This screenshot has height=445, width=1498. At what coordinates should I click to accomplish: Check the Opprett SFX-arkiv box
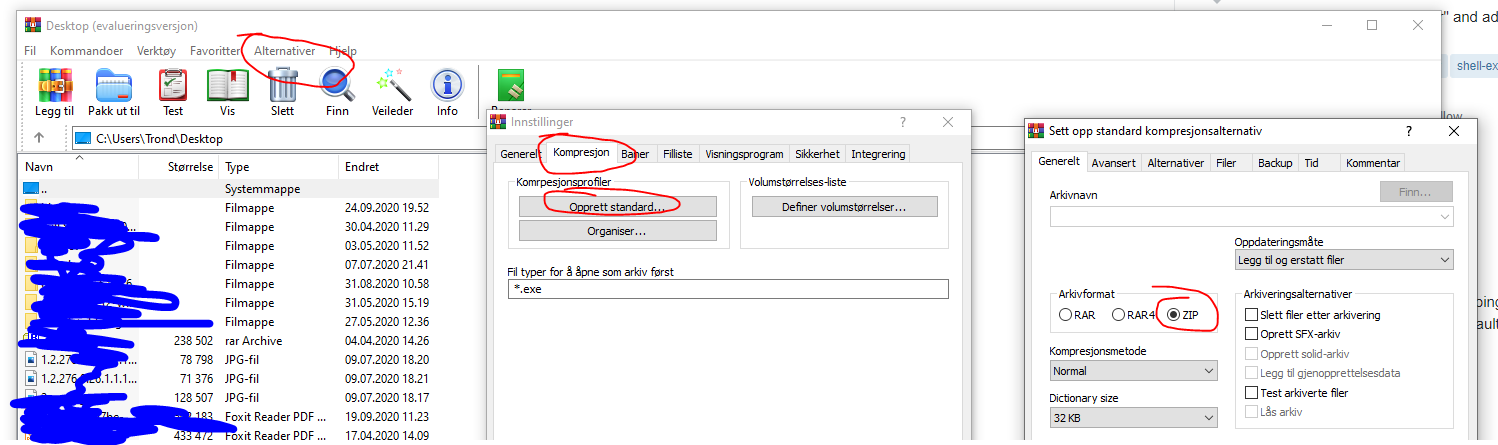1252,334
